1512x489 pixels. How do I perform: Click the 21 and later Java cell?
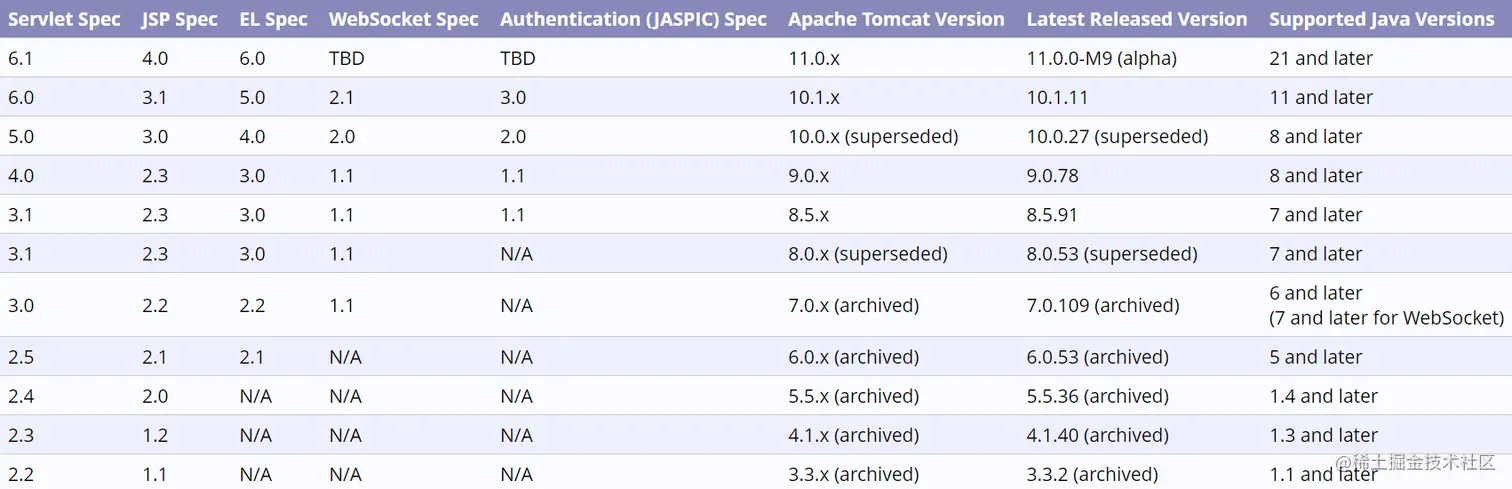[x=1321, y=58]
